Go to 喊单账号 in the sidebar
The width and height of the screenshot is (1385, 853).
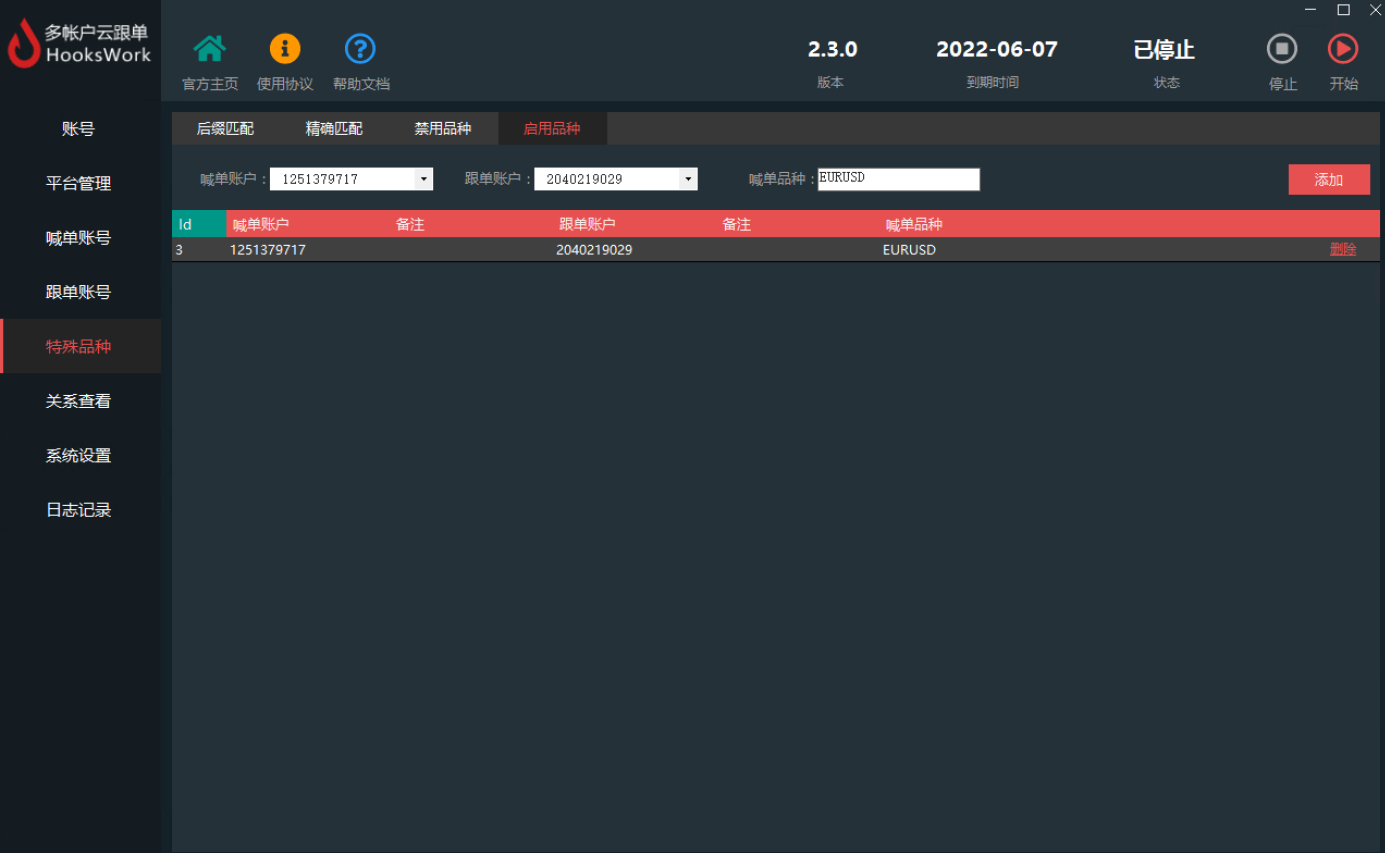point(78,238)
